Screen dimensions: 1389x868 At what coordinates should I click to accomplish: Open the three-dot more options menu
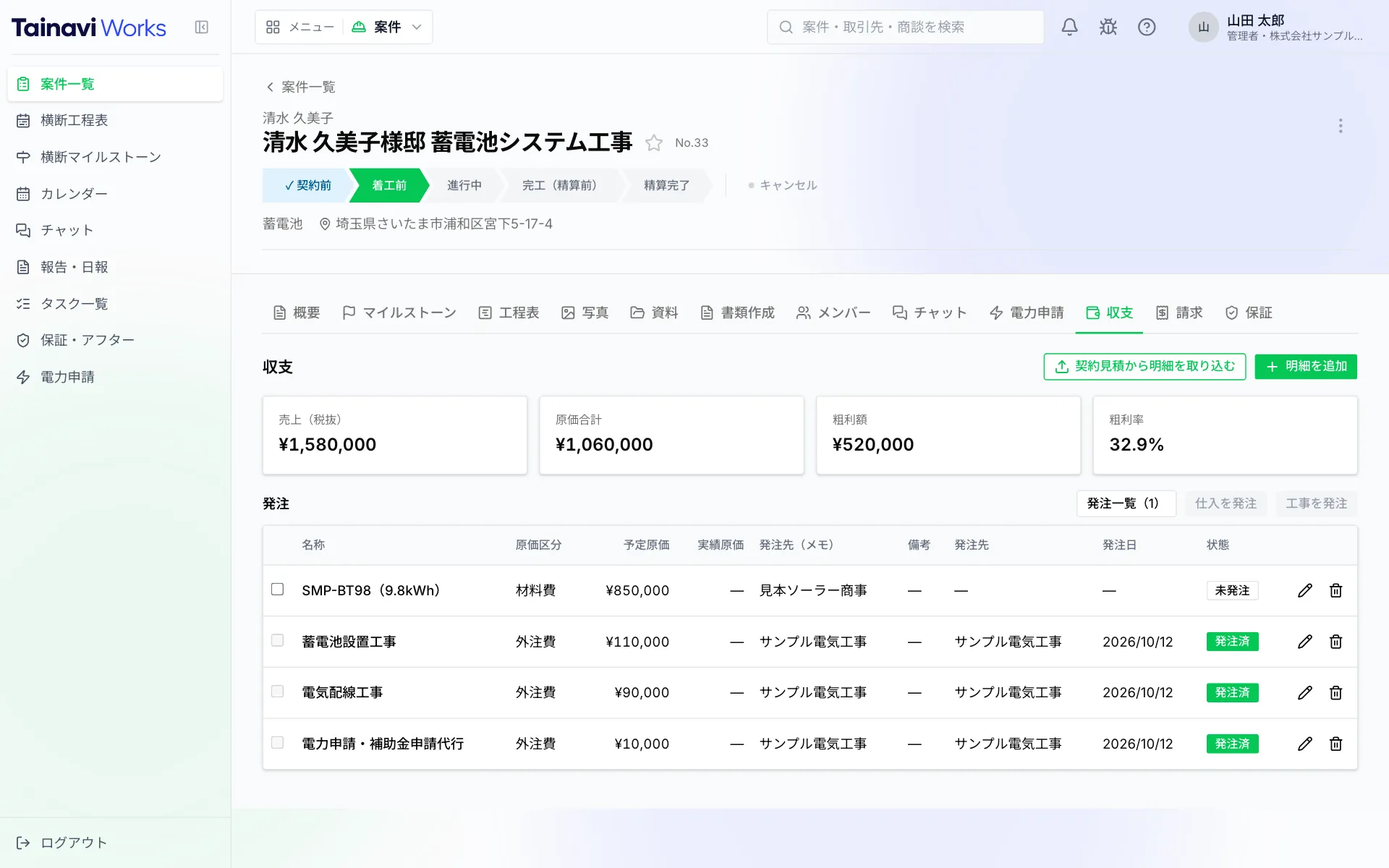pos(1341,126)
